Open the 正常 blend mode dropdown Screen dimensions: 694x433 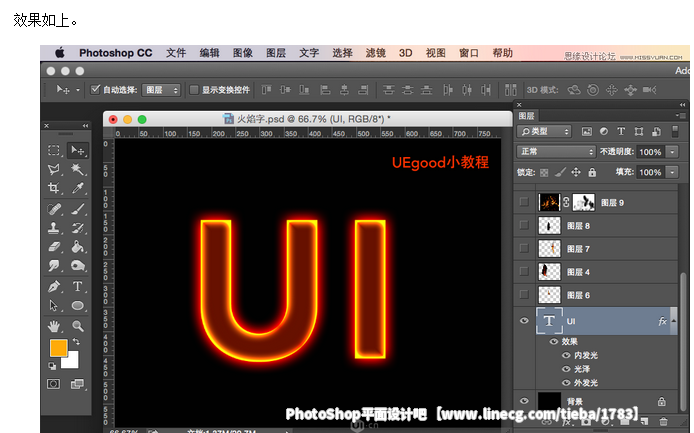point(556,151)
